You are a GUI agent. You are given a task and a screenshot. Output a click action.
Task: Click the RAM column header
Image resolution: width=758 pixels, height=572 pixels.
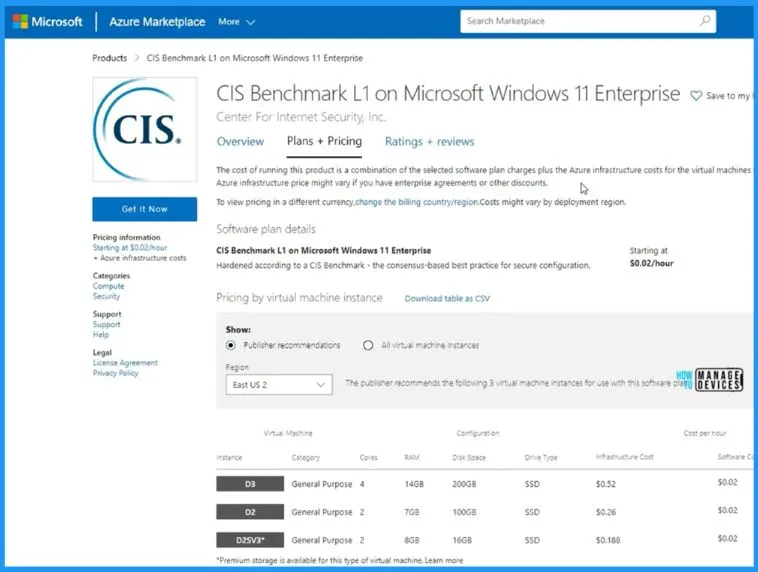pyautogui.click(x=412, y=457)
